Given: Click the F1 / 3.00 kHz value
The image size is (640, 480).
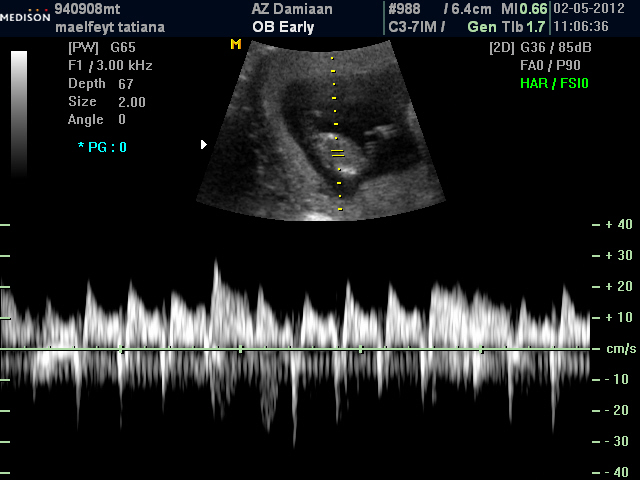Looking at the screenshot, I should point(110,66).
